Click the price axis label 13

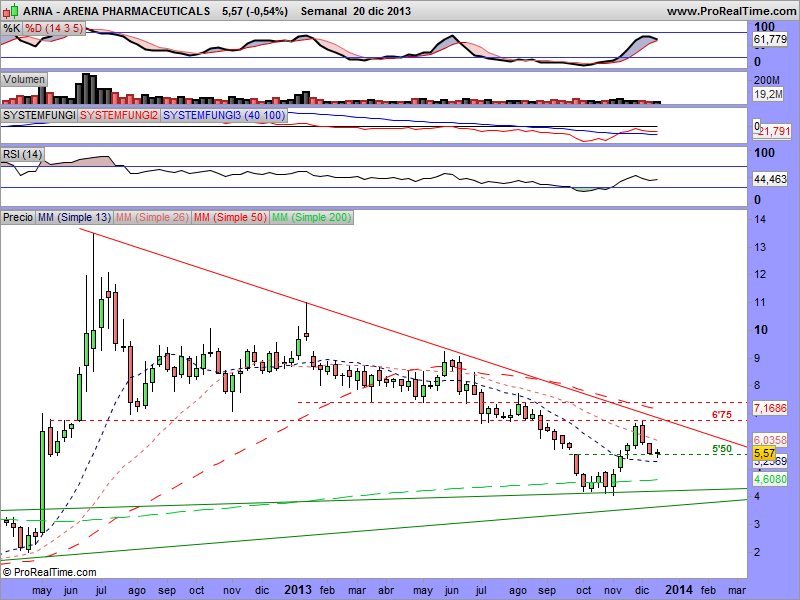pos(760,247)
